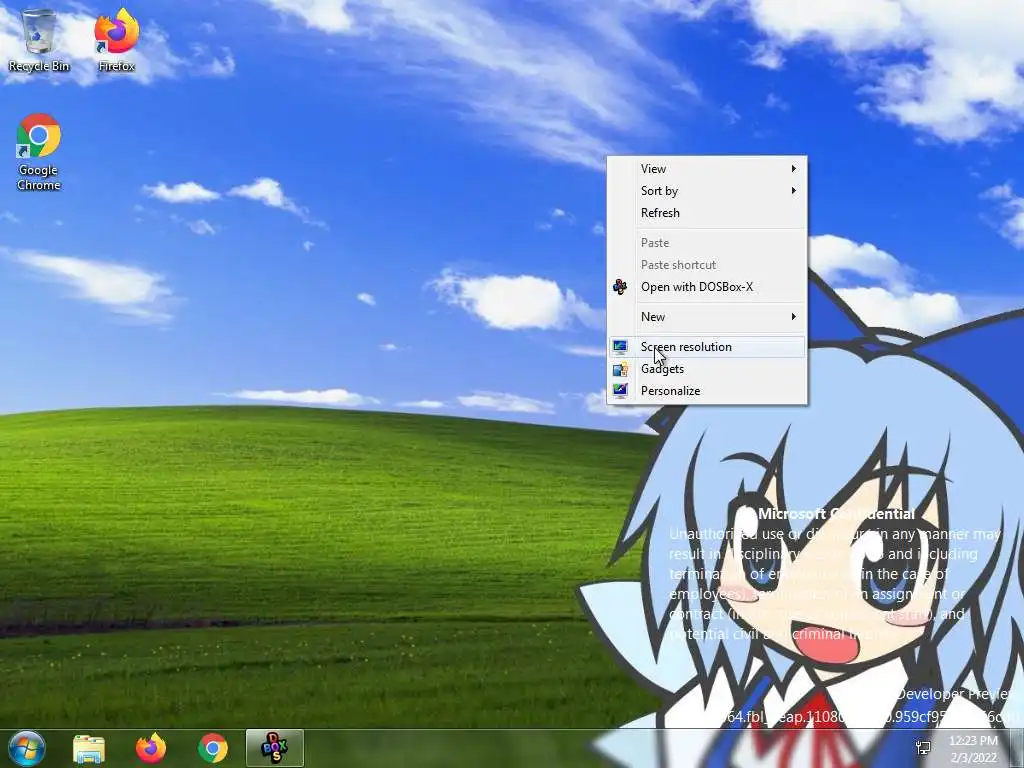Click the Sort by submenu arrow
The height and width of the screenshot is (768, 1024).
[793, 191]
